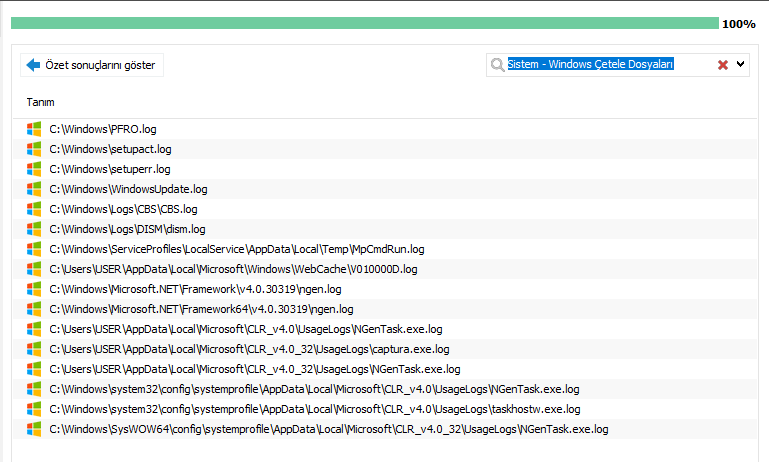Image resolution: width=769 pixels, height=462 pixels.
Task: Click the Windows icon next to CBS.log
Action: (34, 209)
